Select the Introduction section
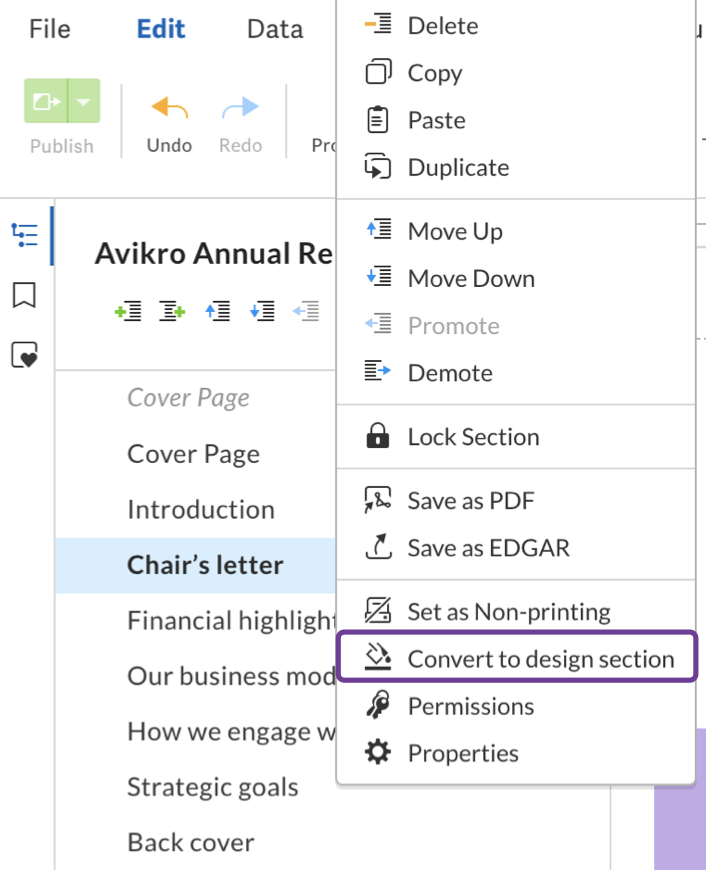 pos(200,509)
